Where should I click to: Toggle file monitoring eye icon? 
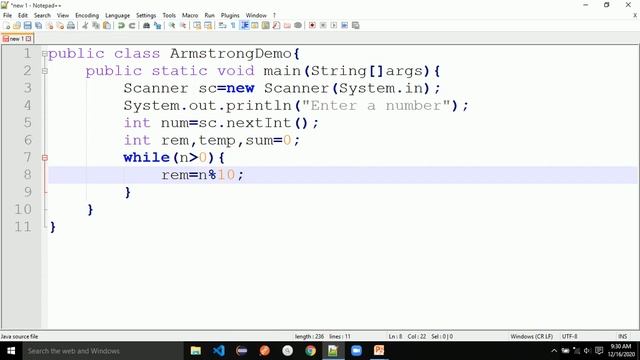click(298, 25)
